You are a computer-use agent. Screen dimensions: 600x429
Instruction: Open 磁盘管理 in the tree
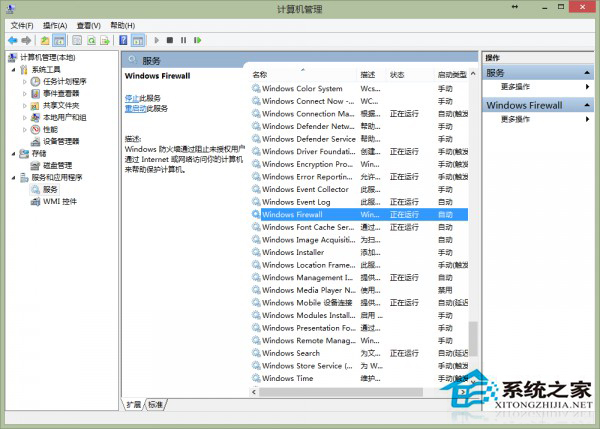coord(57,165)
